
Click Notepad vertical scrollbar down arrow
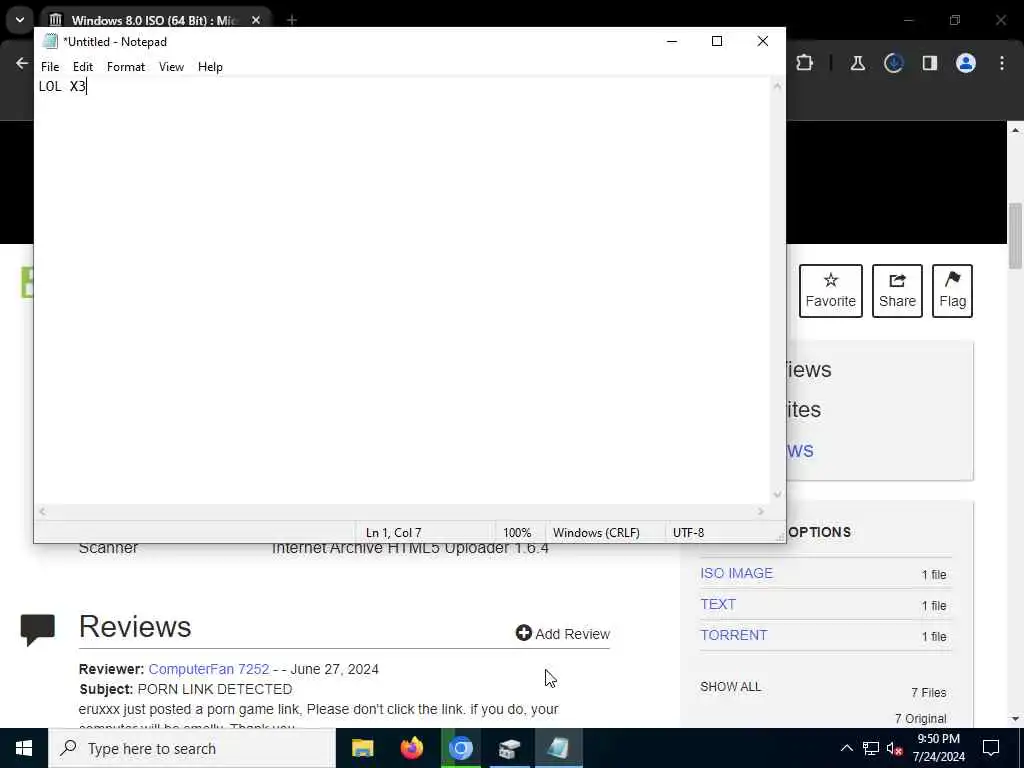click(777, 494)
